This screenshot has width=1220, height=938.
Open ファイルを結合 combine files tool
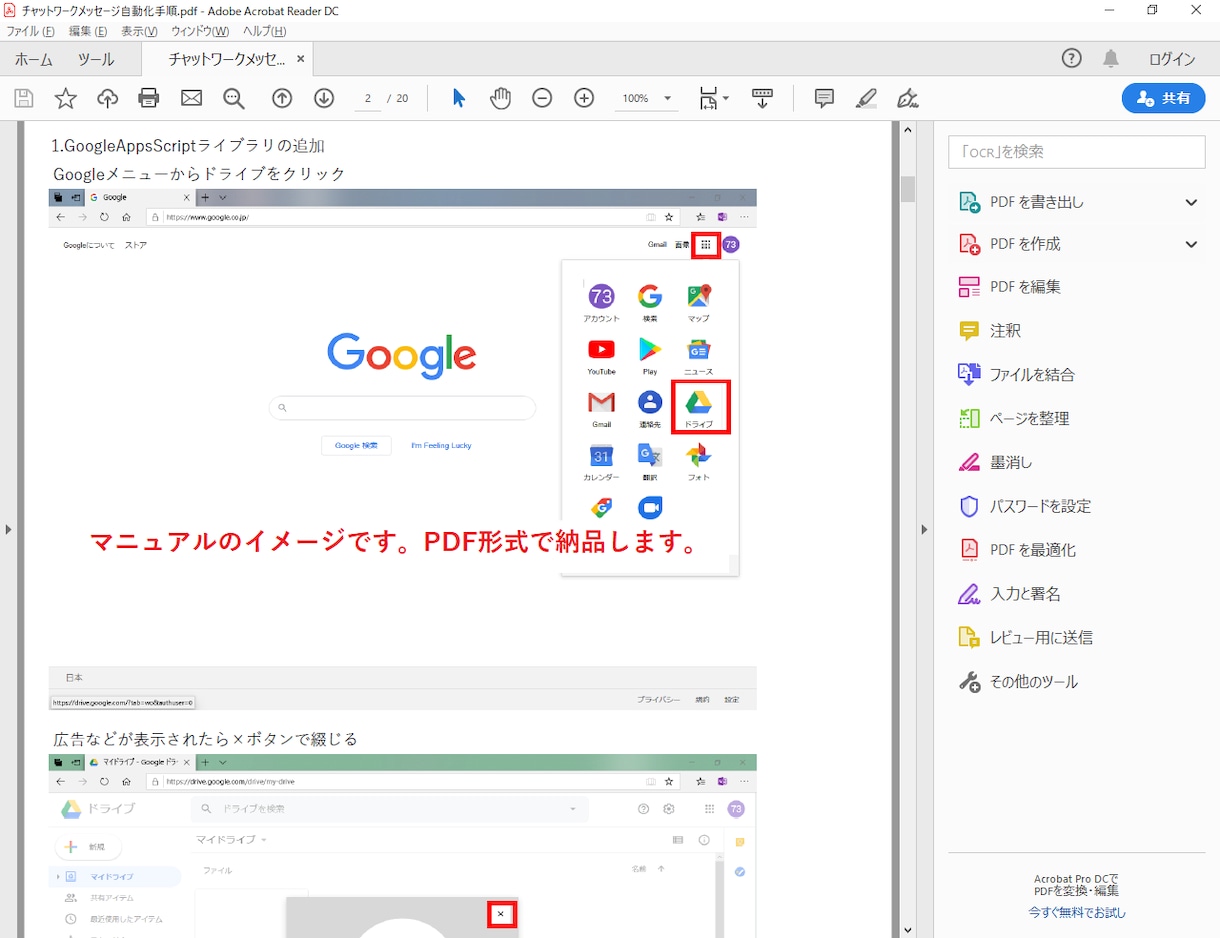1017,375
